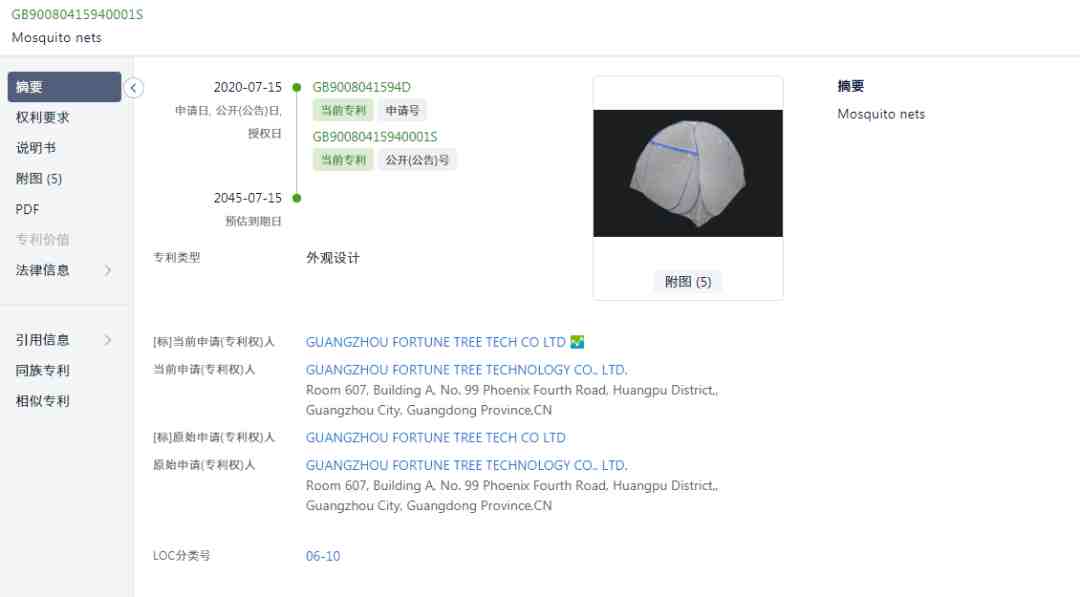The height and width of the screenshot is (597, 1080).
Task: Click the 申请号 tag
Action: point(402,110)
